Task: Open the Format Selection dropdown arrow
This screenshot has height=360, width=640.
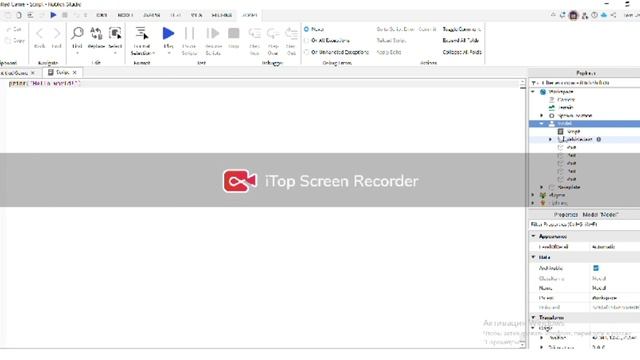Action: click(x=153, y=53)
